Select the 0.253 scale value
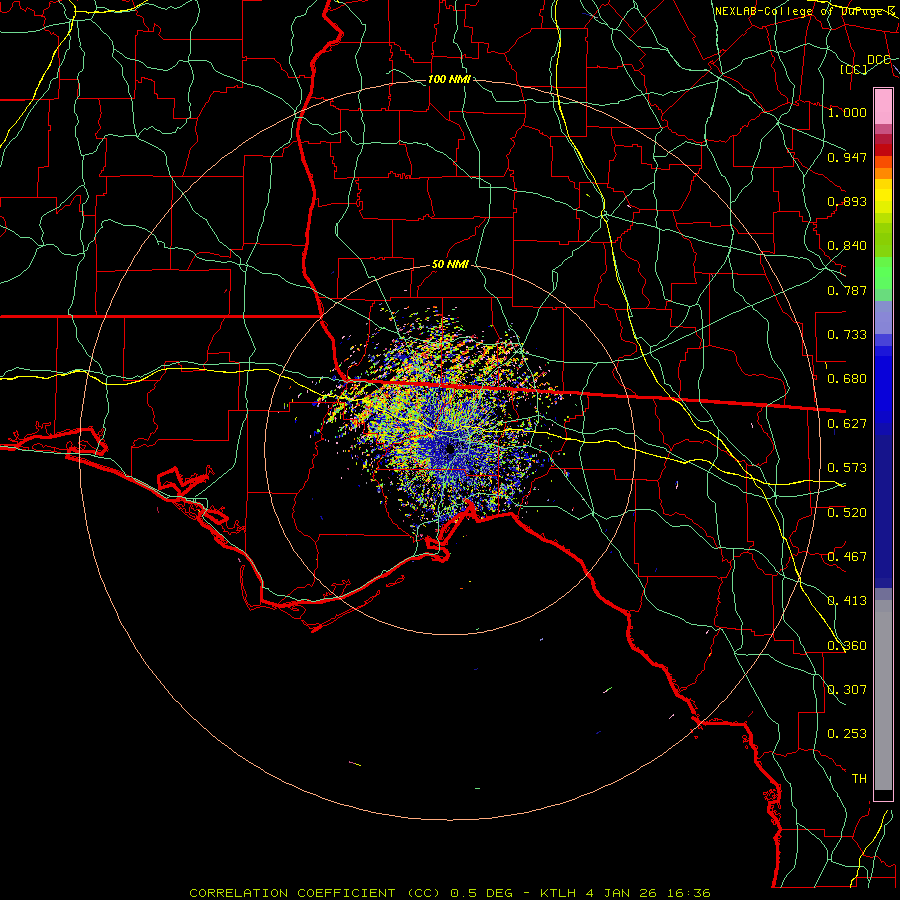This screenshot has height=900, width=900. click(847, 734)
